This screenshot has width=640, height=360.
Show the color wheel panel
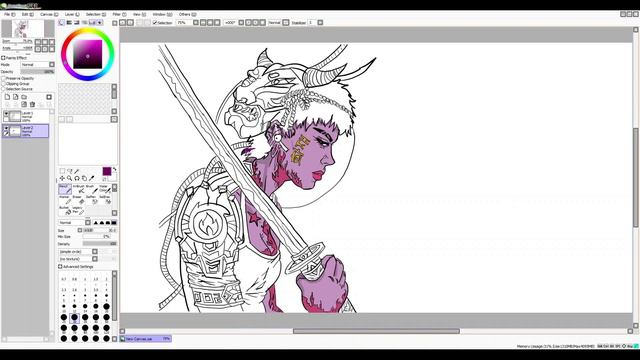(x=62, y=23)
